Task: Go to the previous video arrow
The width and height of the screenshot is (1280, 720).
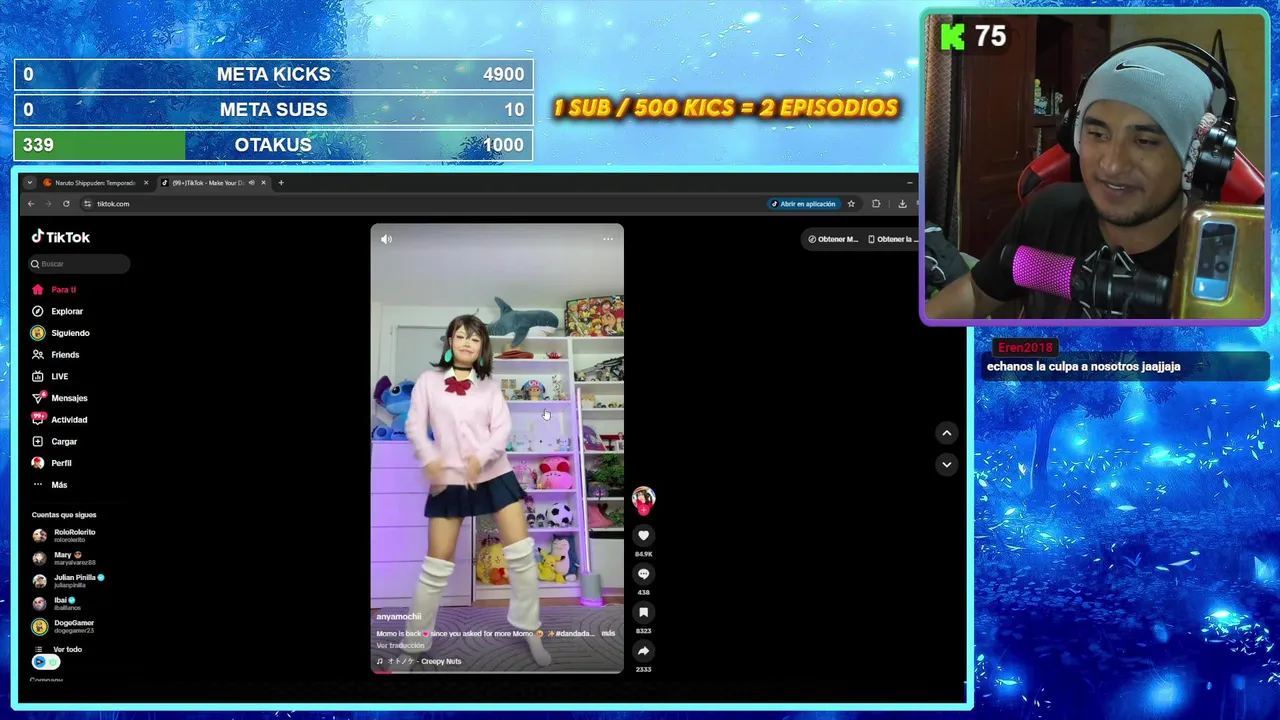Action: pos(946,433)
